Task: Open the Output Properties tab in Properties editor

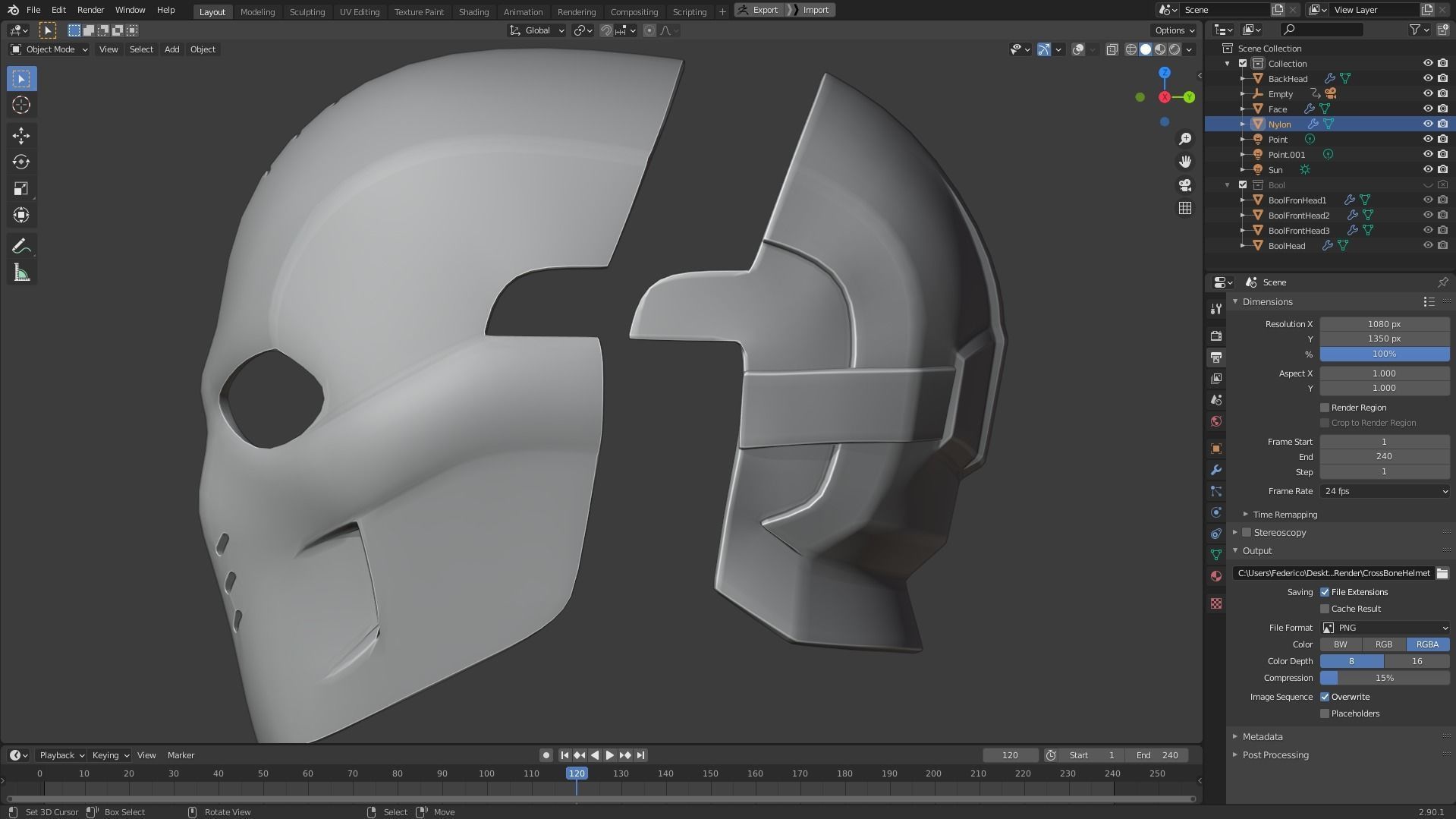Action: [1217, 358]
